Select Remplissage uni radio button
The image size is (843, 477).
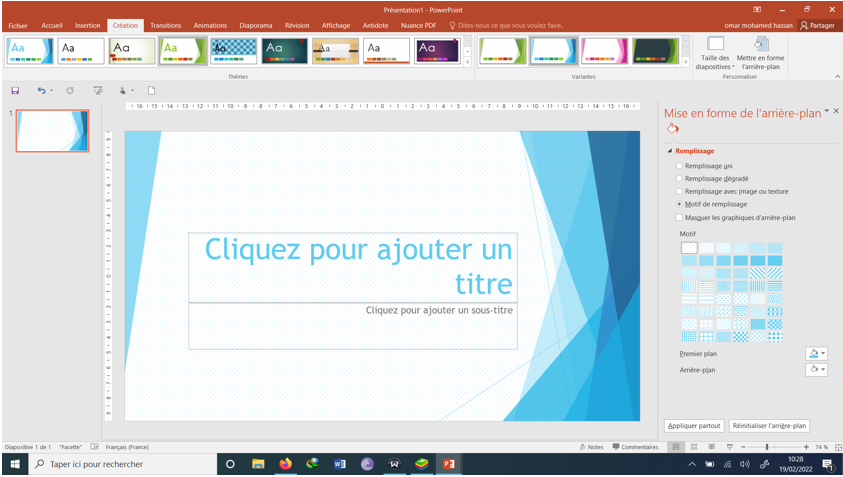(680, 165)
